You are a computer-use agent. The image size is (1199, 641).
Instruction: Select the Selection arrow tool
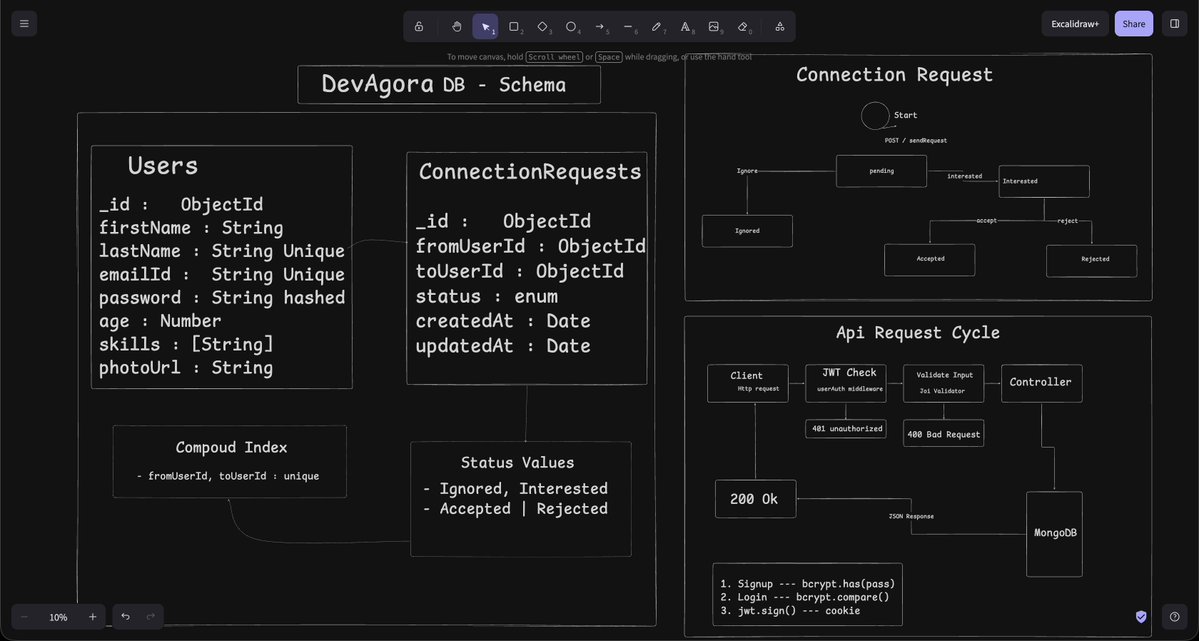[486, 26]
